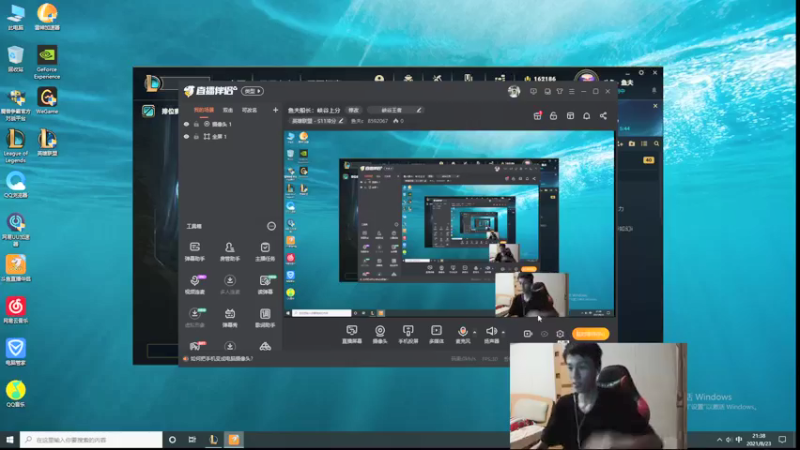Click the 修改 button next to title
Viewport: 800px width, 450px height.
[x=354, y=110]
